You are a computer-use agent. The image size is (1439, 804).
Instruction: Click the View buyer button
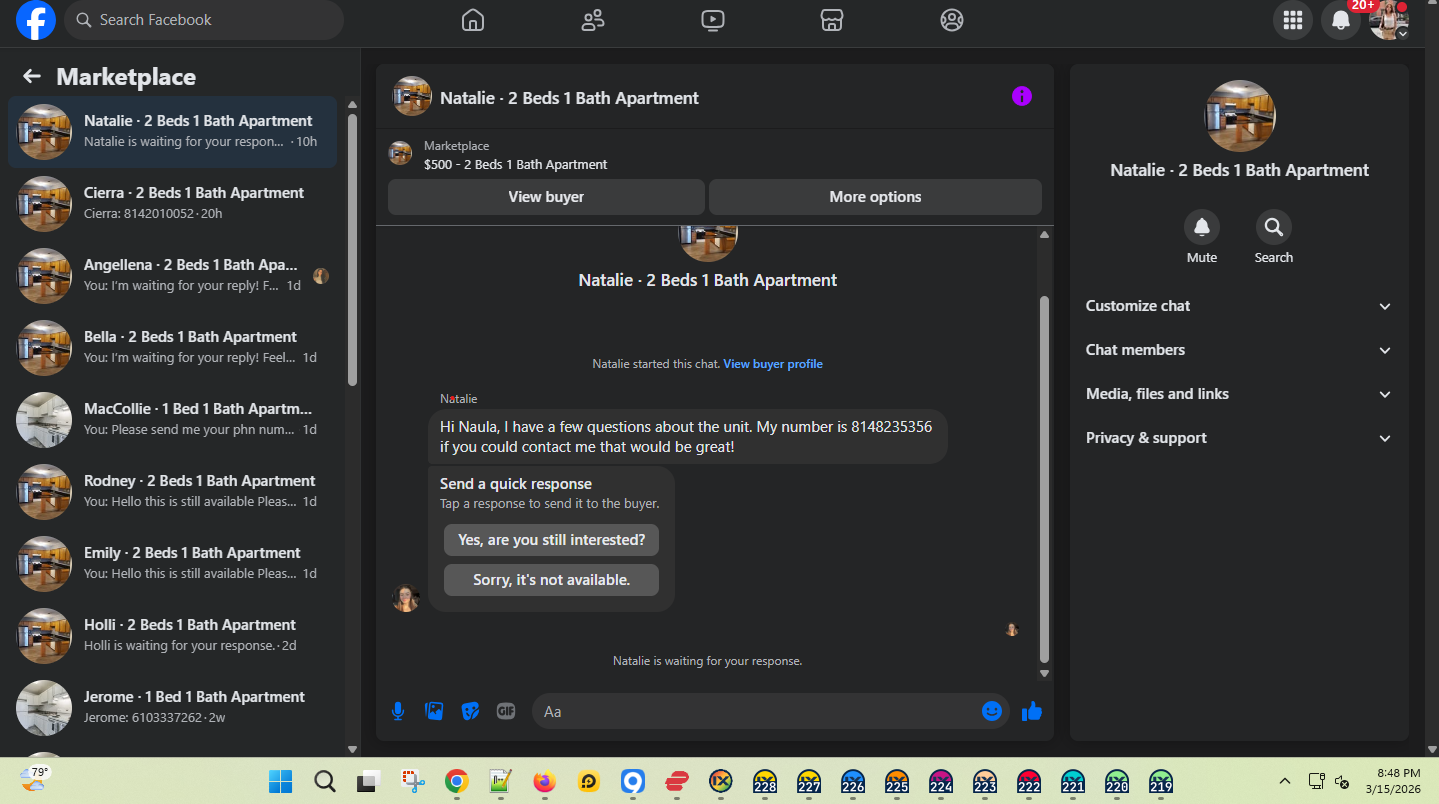(x=546, y=197)
